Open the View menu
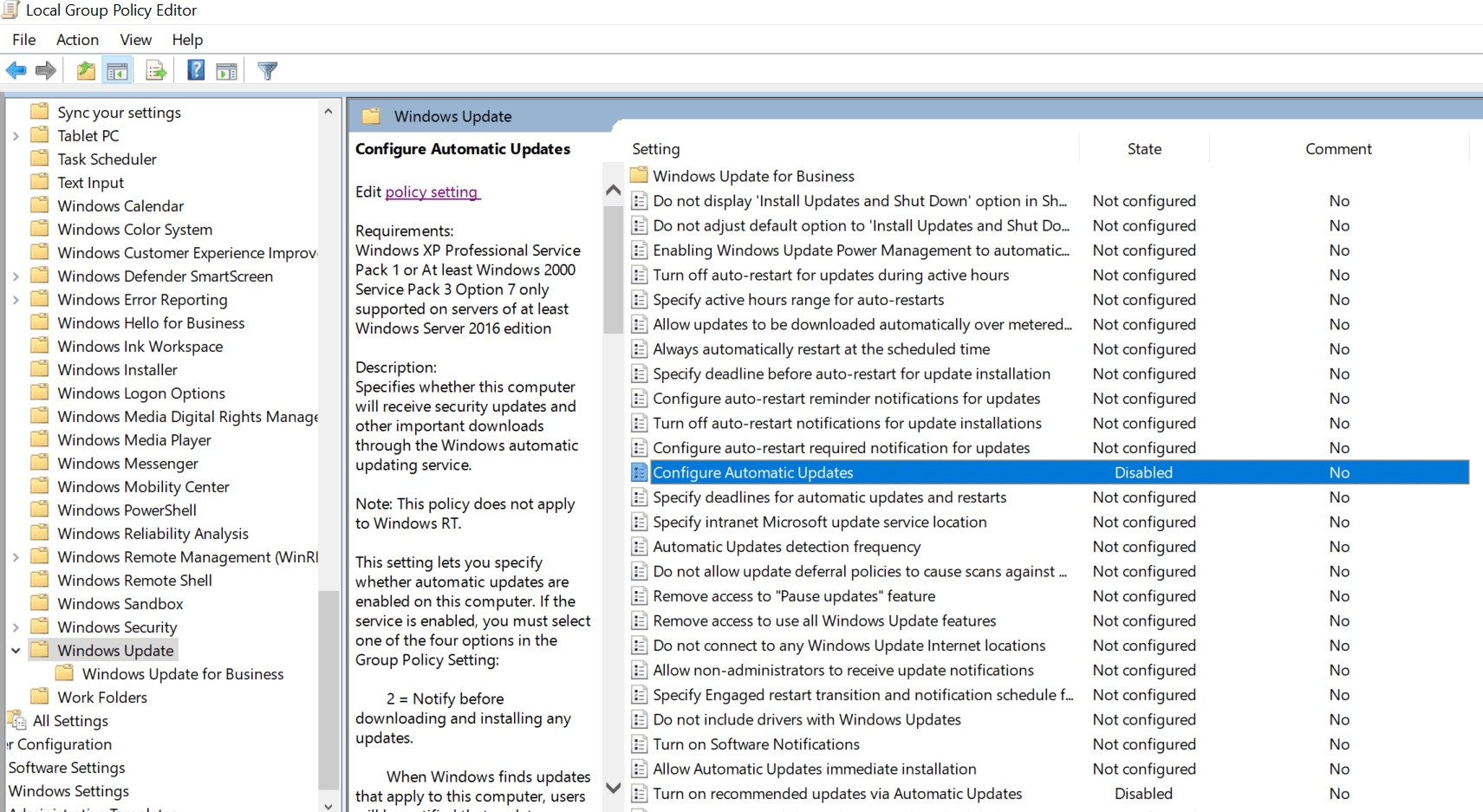 click(x=135, y=40)
